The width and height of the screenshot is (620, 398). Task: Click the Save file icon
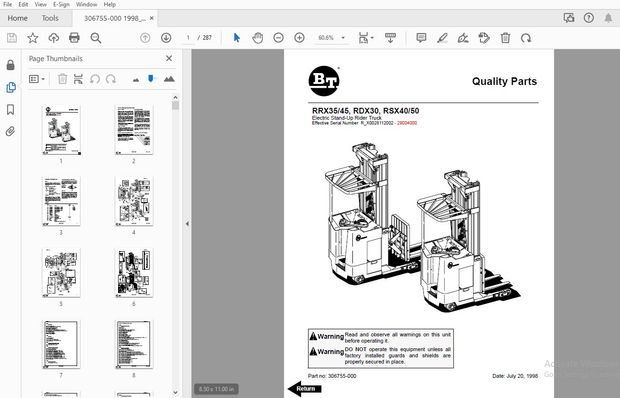pyautogui.click(x=12, y=38)
